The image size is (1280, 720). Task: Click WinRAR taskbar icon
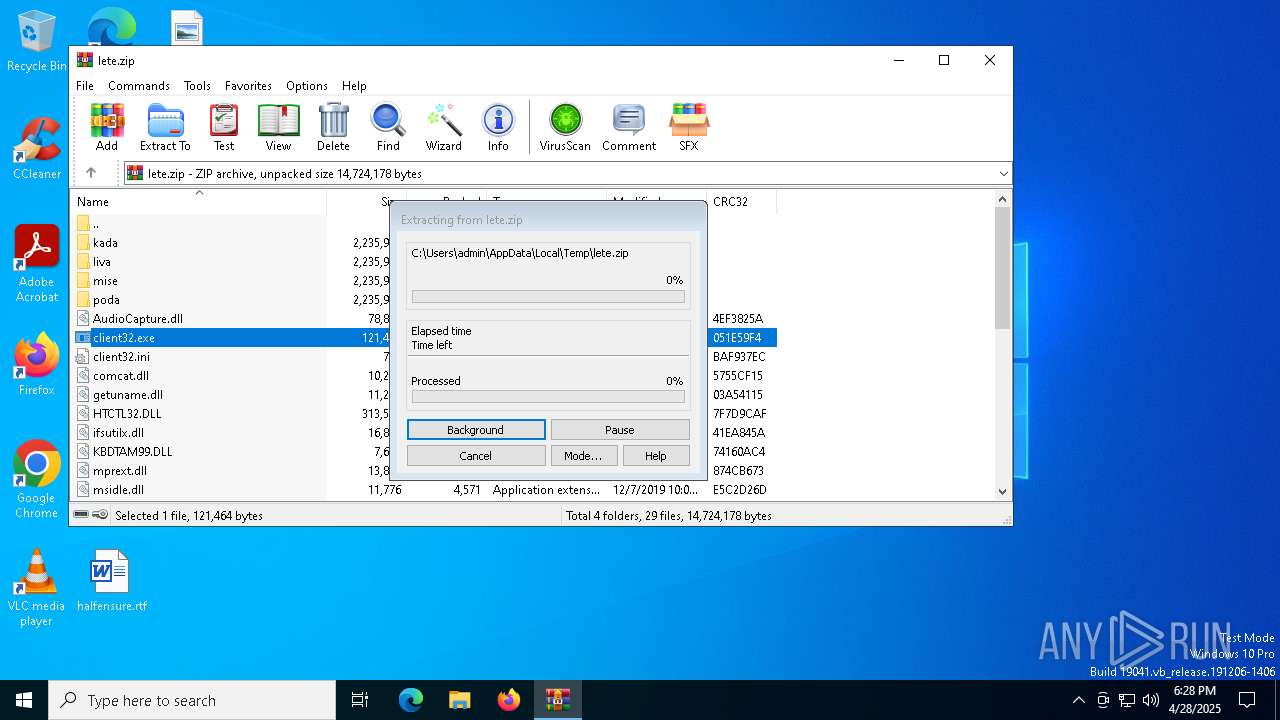(x=557, y=700)
